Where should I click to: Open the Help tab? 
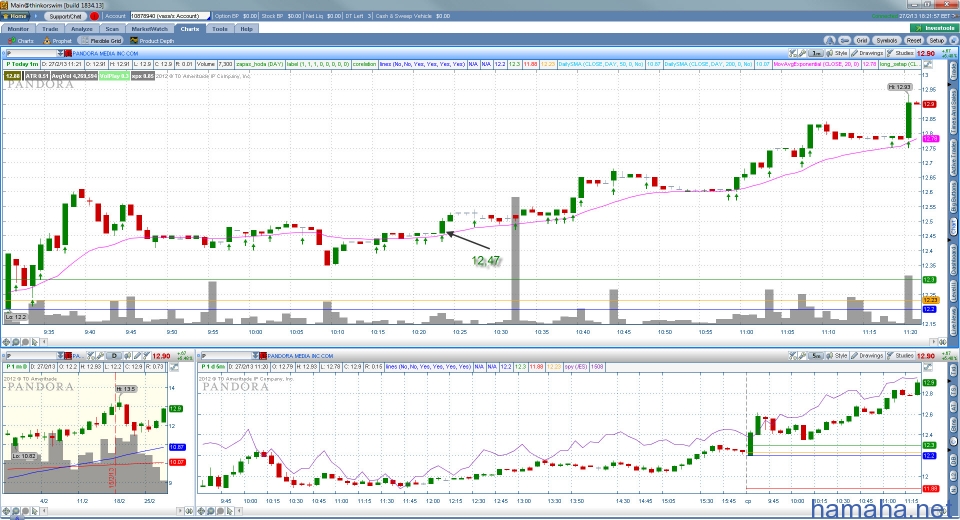[x=246, y=29]
